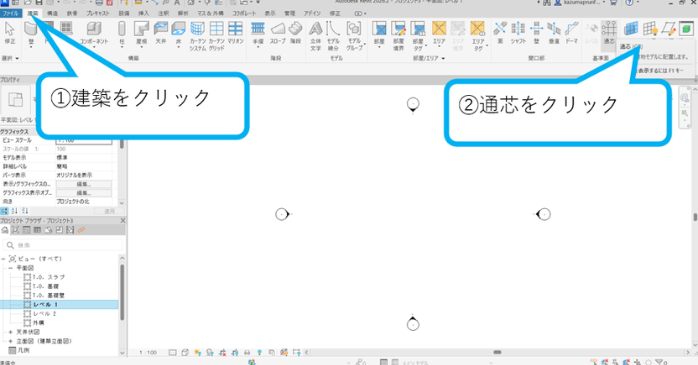
Task: Open the レベル 2 floor plan view
Action: [45, 314]
